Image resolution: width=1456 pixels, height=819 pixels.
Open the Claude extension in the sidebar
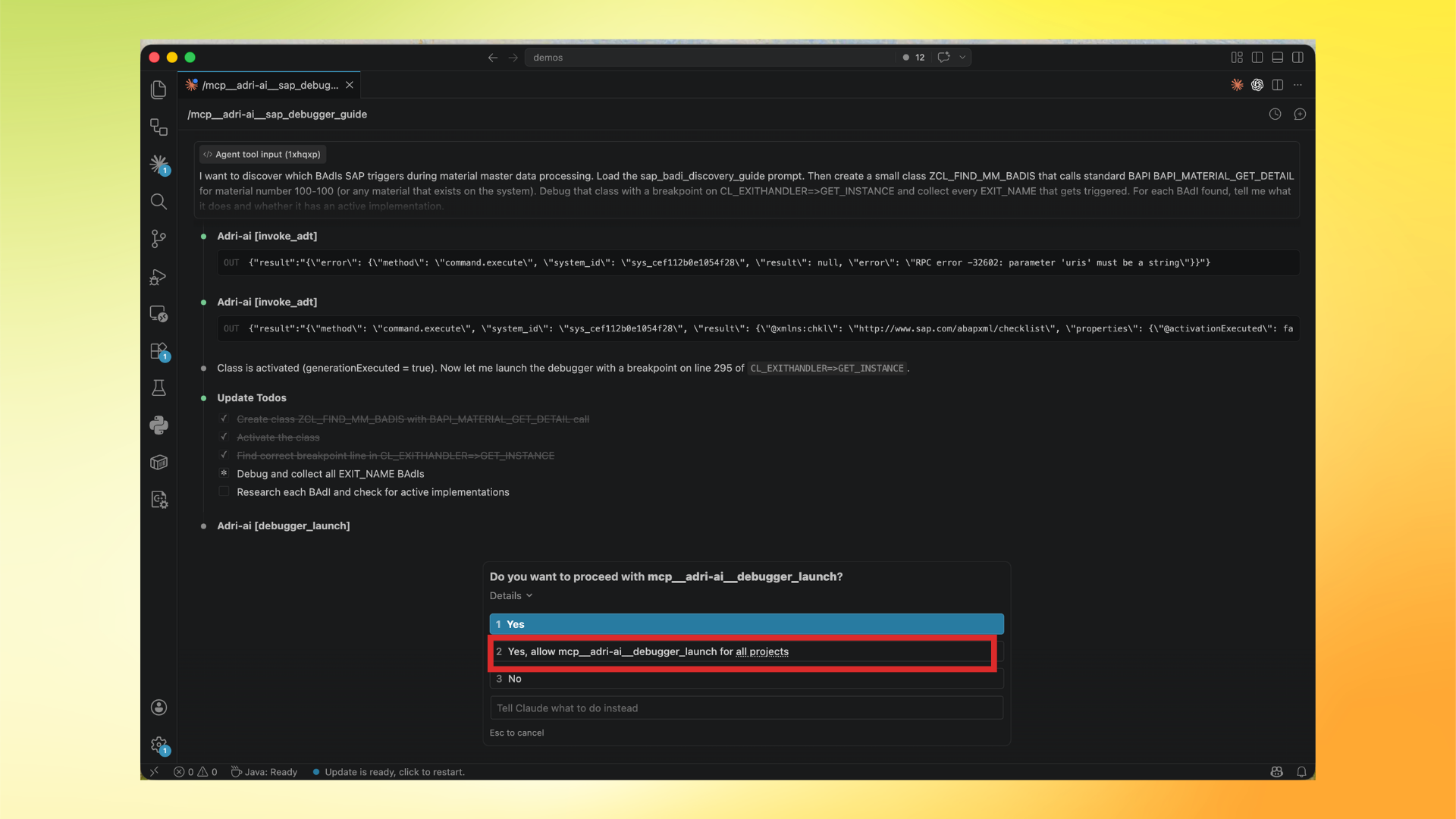(x=158, y=165)
